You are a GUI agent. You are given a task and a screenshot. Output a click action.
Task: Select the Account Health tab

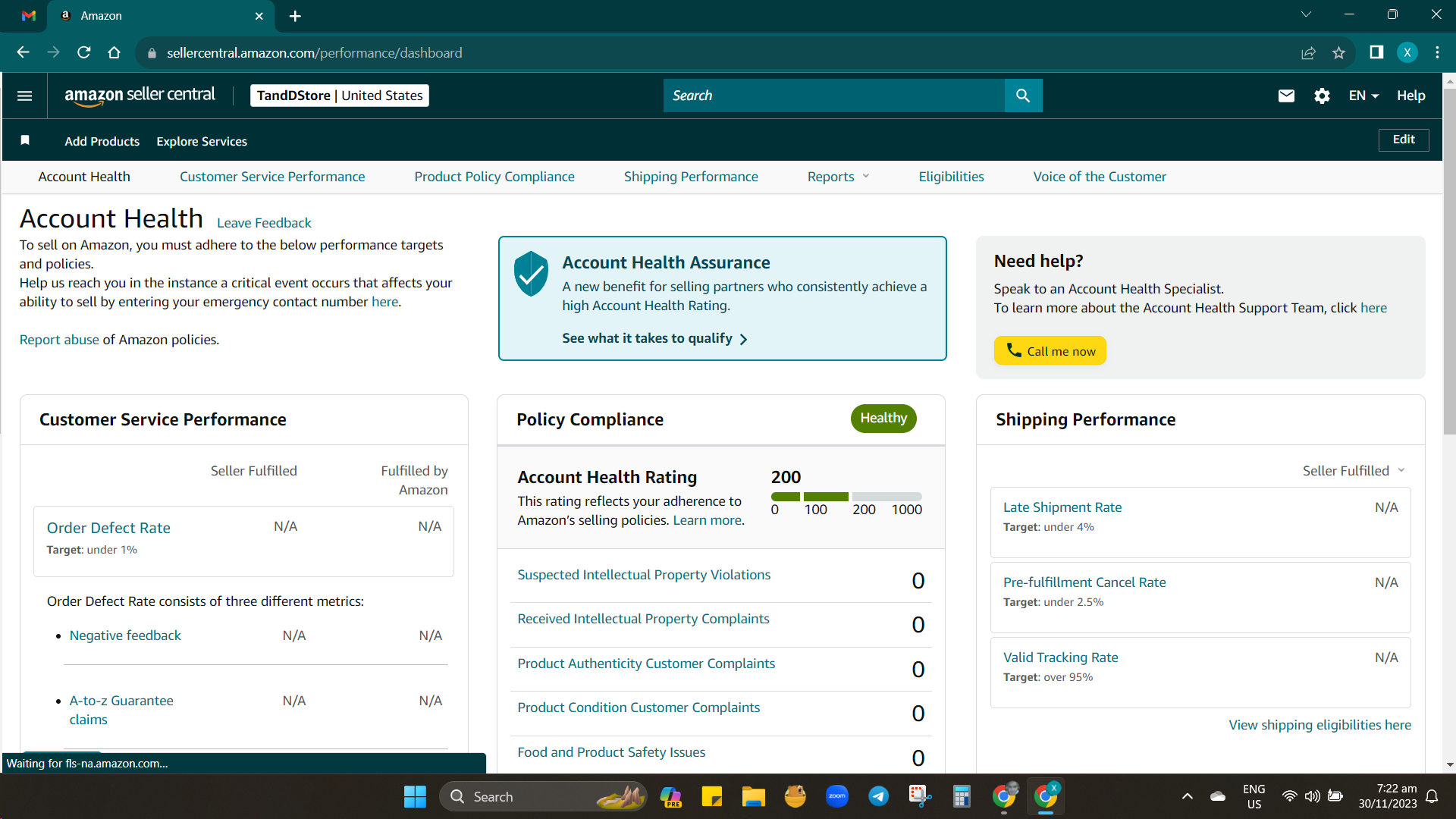click(x=84, y=177)
